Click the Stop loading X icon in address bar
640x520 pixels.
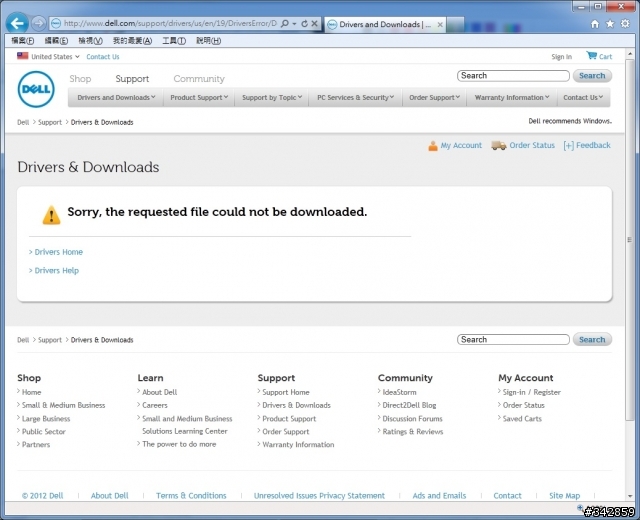(314, 24)
